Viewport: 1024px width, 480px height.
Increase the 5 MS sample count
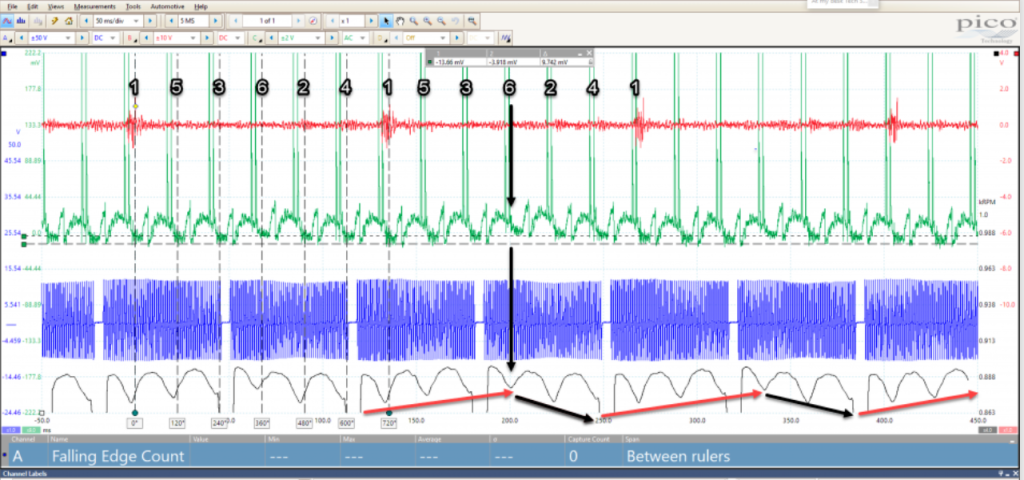[x=216, y=21]
